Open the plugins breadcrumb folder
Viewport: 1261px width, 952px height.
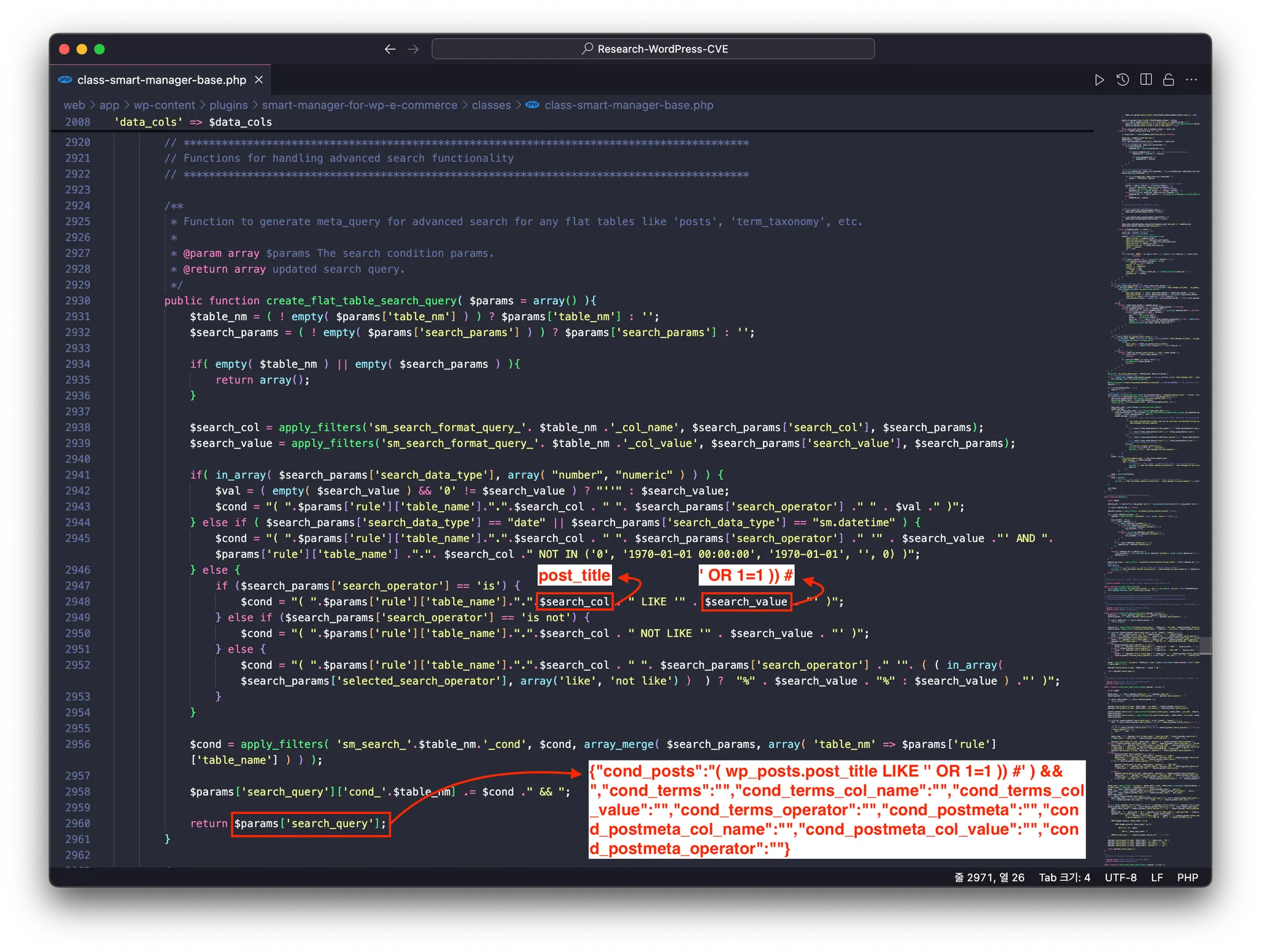228,105
